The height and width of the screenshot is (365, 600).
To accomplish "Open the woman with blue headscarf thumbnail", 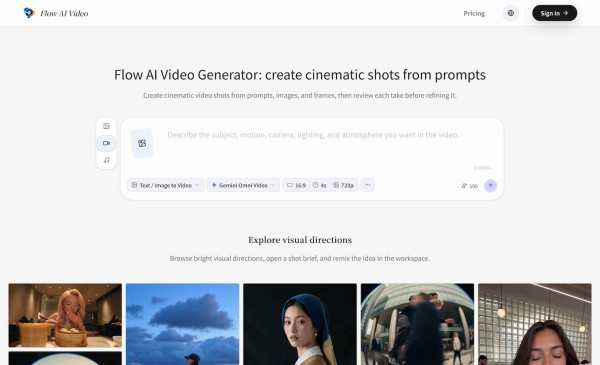I will [300, 324].
